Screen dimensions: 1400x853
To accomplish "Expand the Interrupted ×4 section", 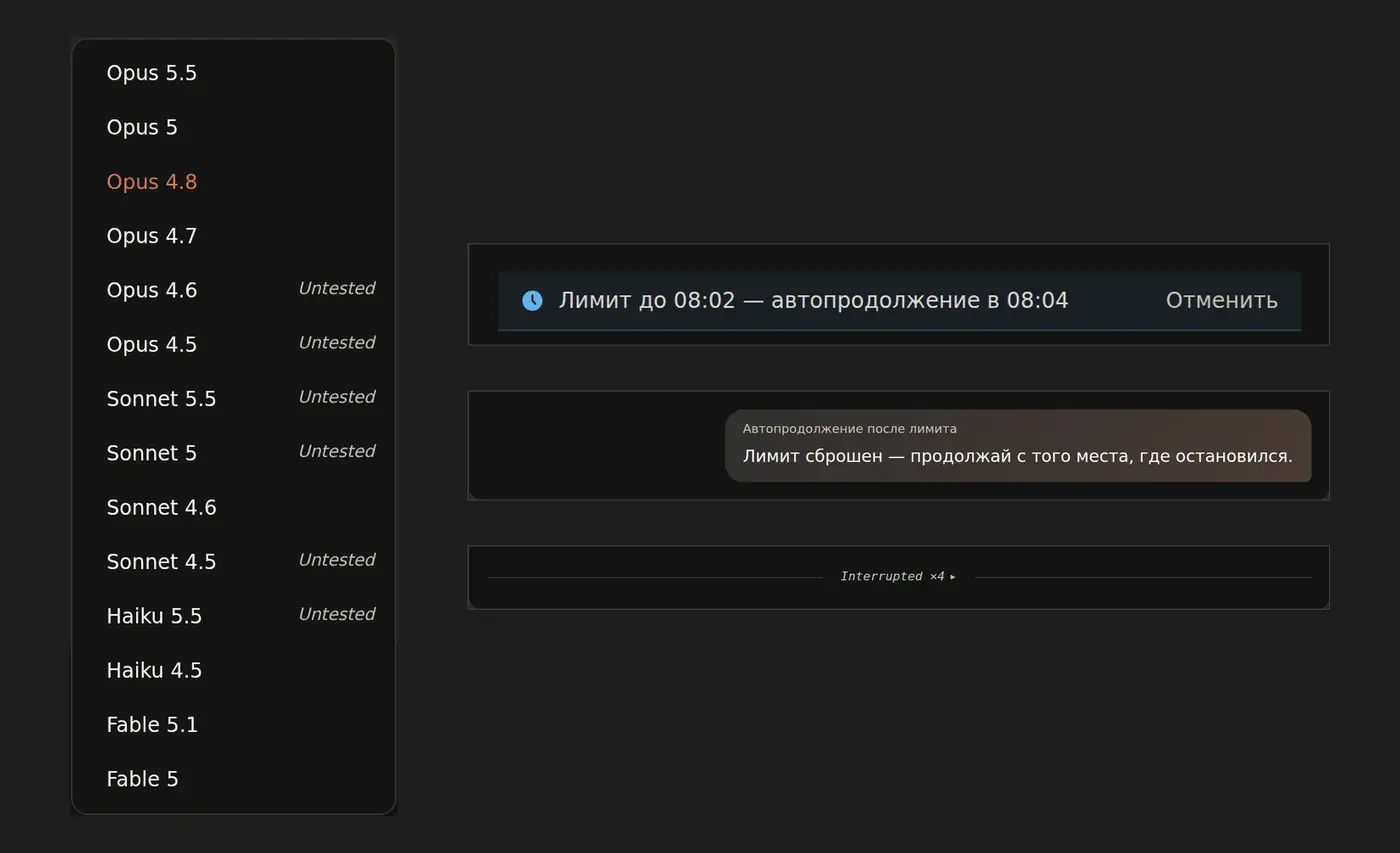I will tap(898, 577).
